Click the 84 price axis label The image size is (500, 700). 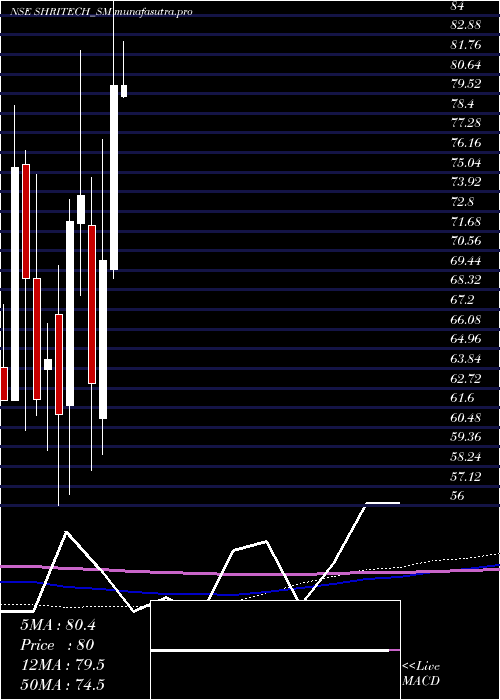coord(458,6)
